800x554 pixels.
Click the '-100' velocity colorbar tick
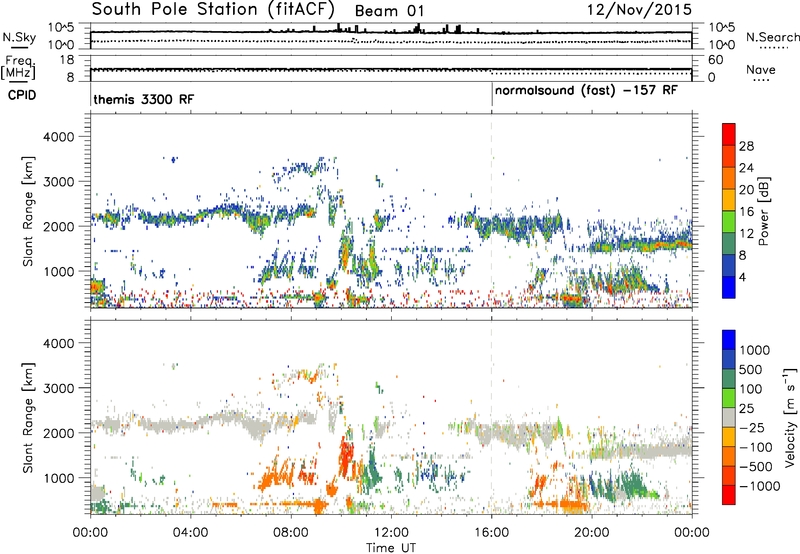(756, 447)
